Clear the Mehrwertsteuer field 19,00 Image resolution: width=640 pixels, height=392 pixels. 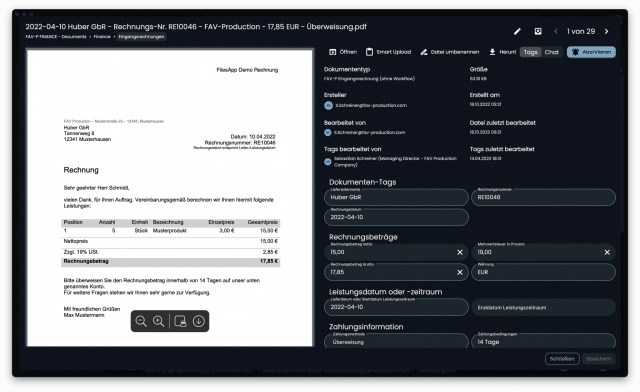[x=607, y=252]
